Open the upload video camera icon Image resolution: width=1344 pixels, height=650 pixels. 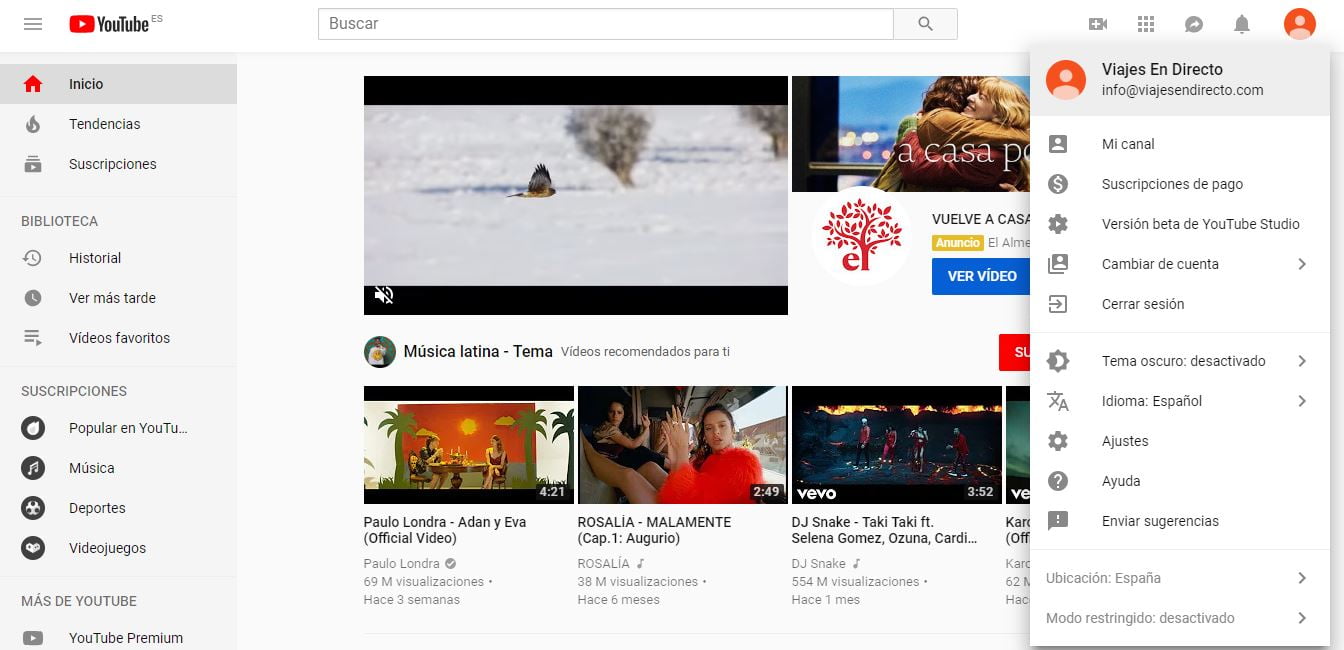coord(1098,24)
